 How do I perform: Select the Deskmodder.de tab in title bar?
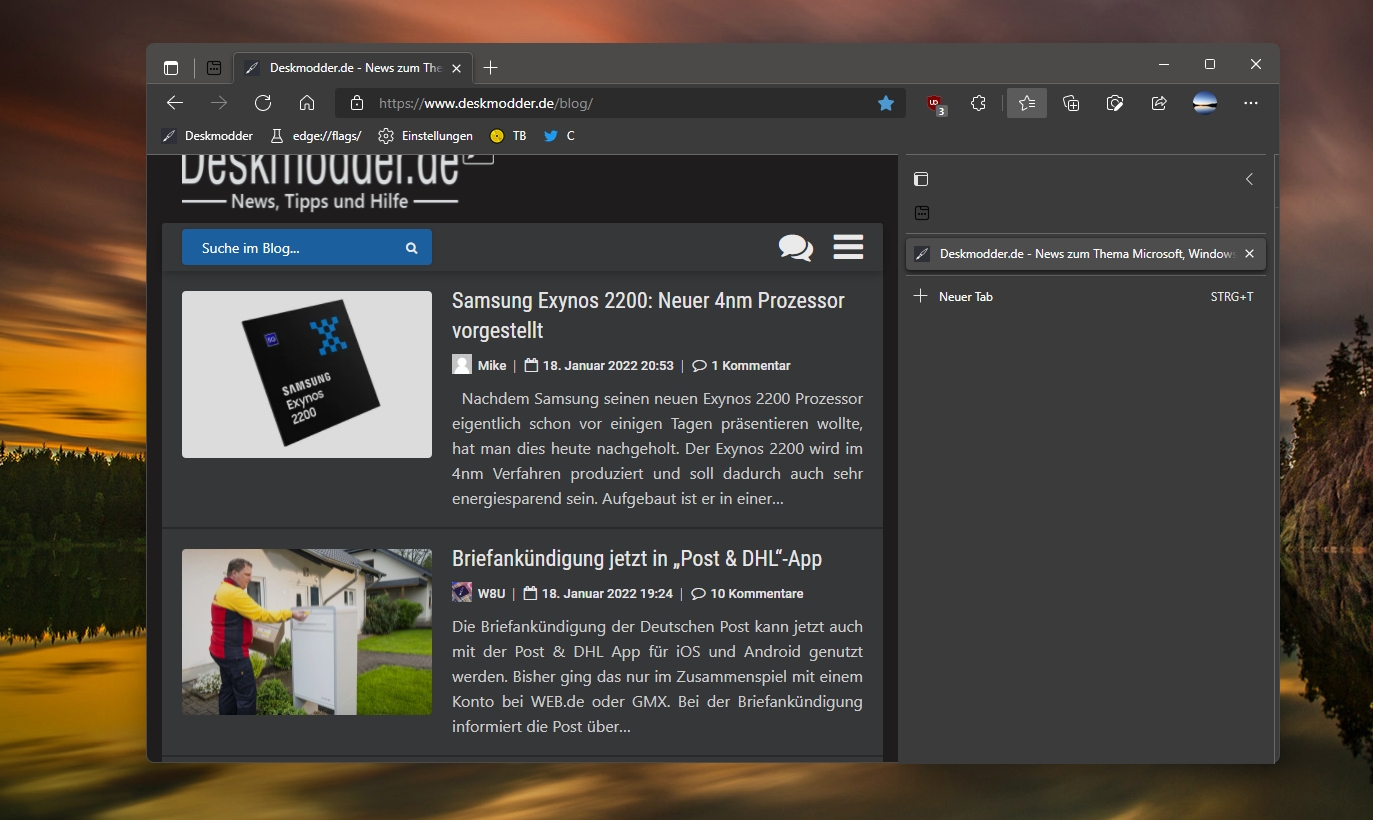[x=352, y=68]
